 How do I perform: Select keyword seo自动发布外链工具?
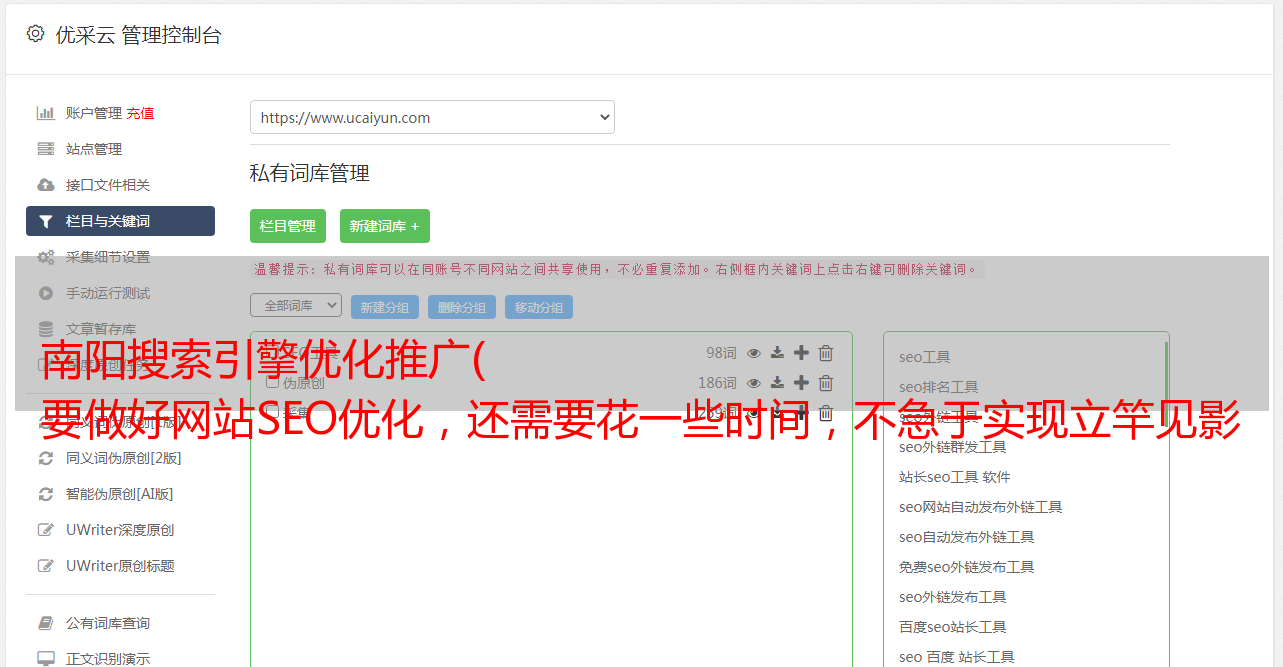[x=966, y=537]
